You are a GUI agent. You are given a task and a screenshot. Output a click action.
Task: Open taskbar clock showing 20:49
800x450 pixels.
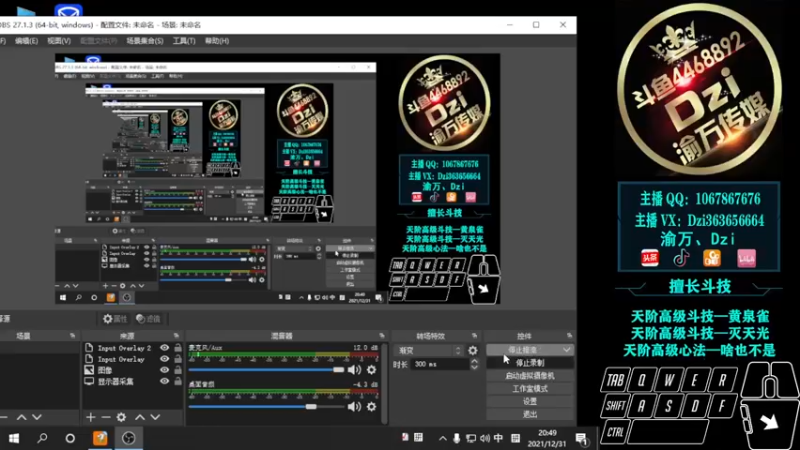[547, 438]
